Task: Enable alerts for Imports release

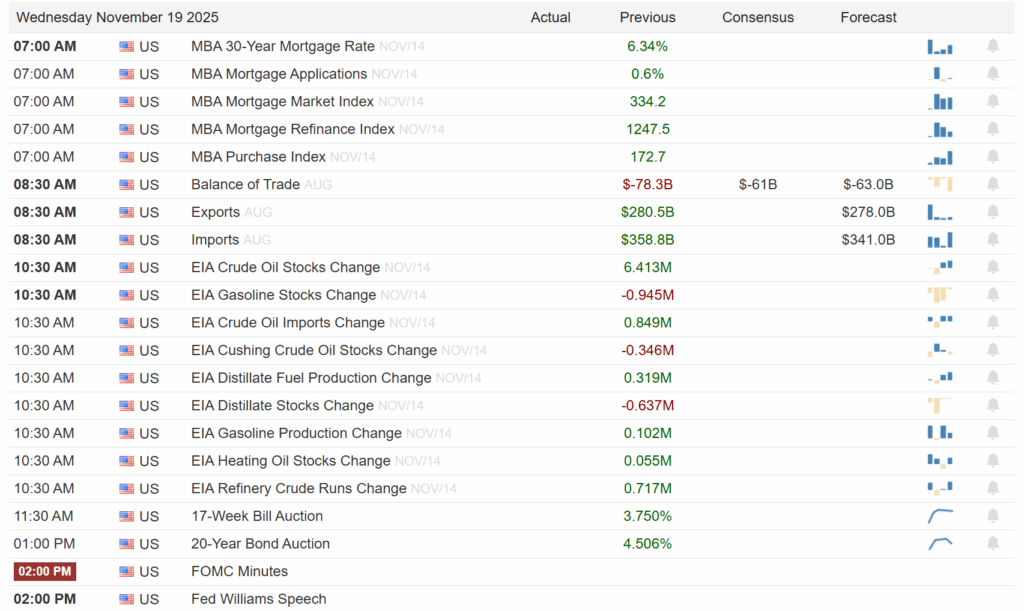Action: 992,240
